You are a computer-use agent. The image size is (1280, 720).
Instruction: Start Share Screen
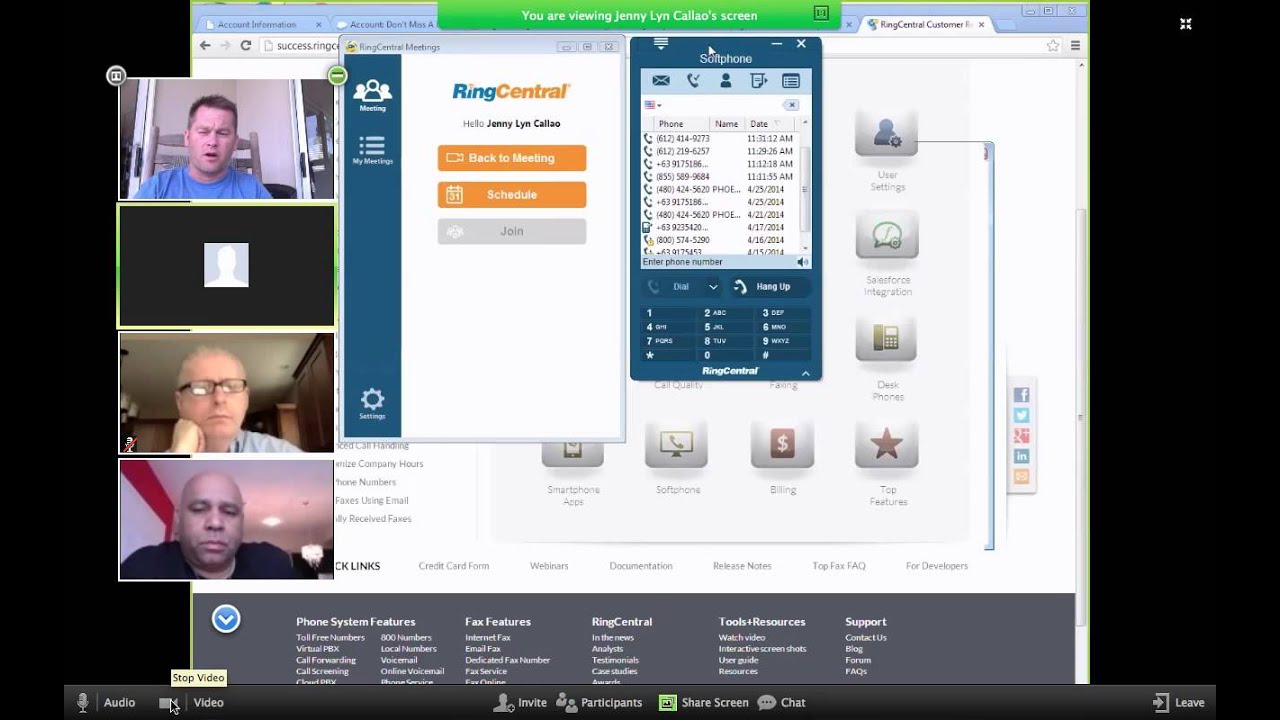coord(703,703)
